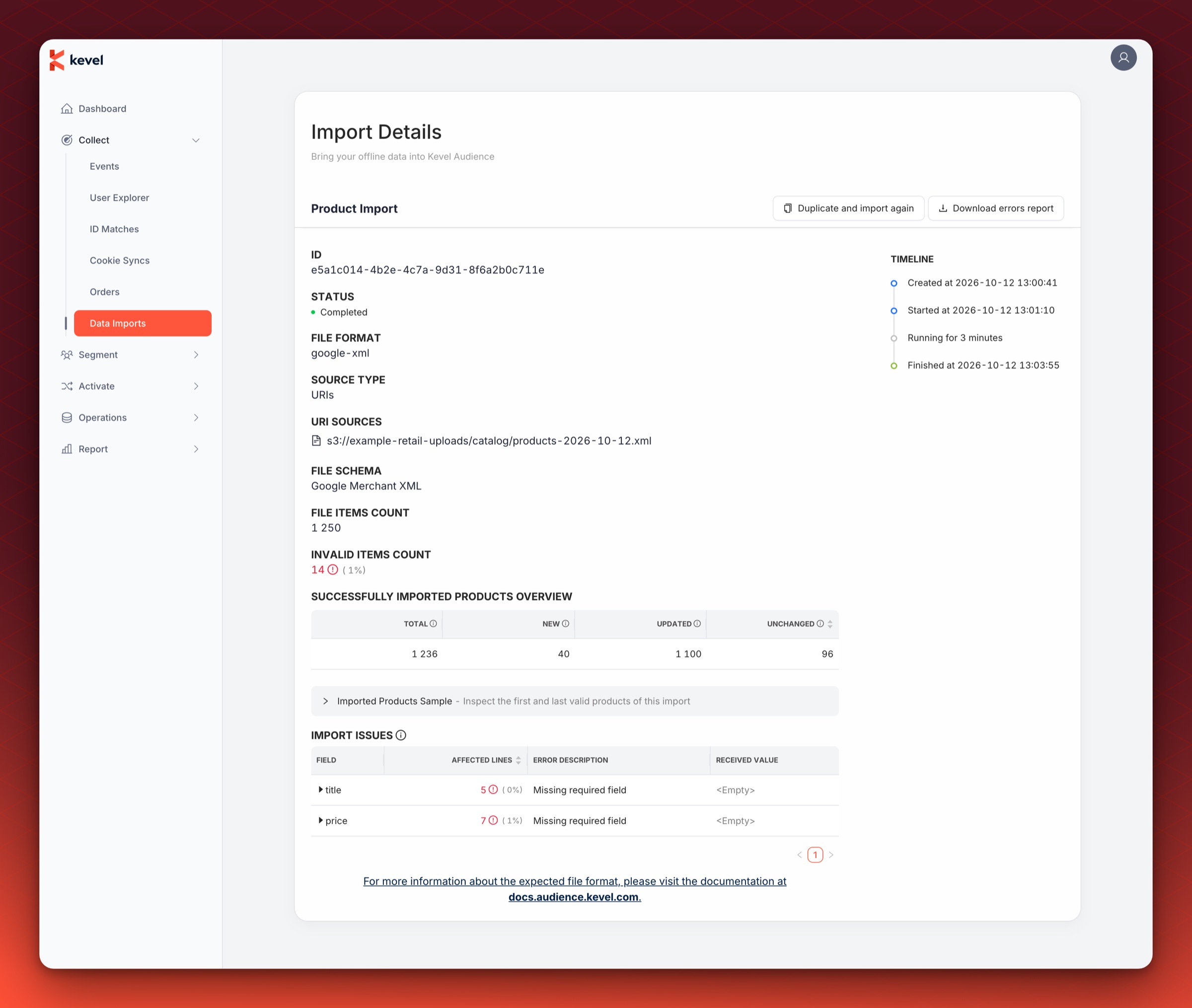1192x1008 pixels.
Task: Click the warning icon in the price row
Action: pos(493,821)
